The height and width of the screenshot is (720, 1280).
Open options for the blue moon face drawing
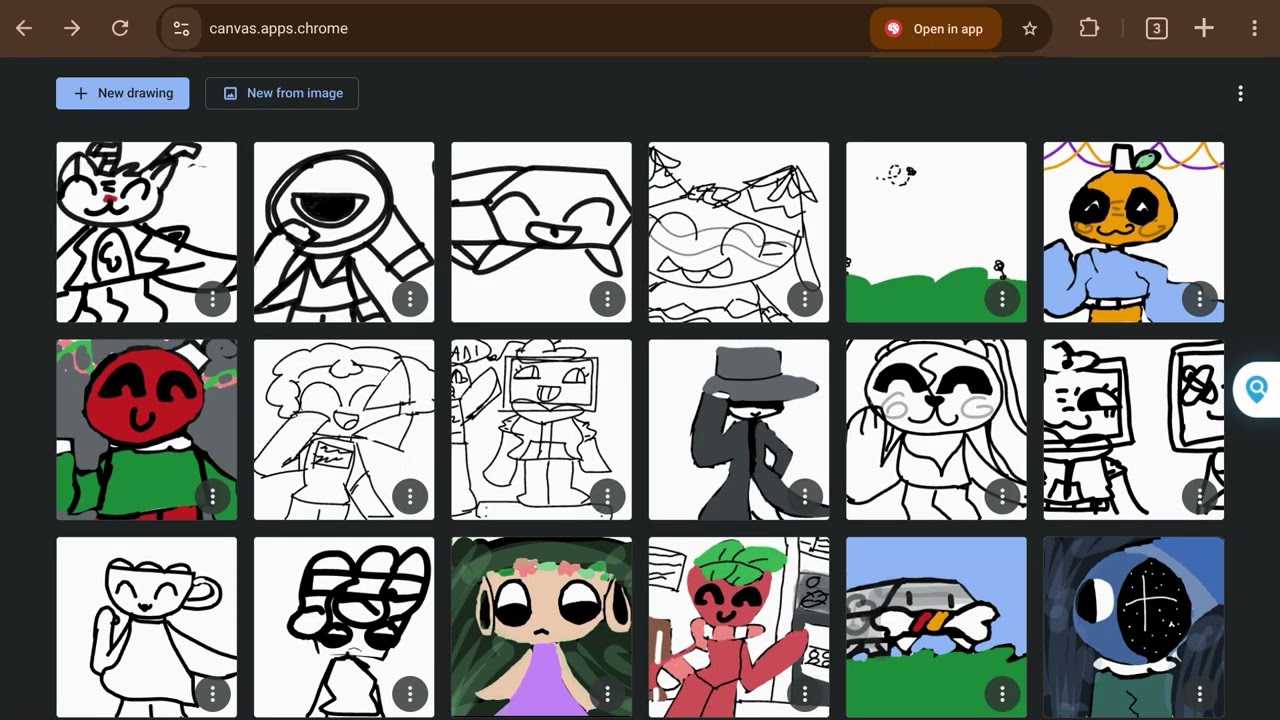pos(1199,693)
